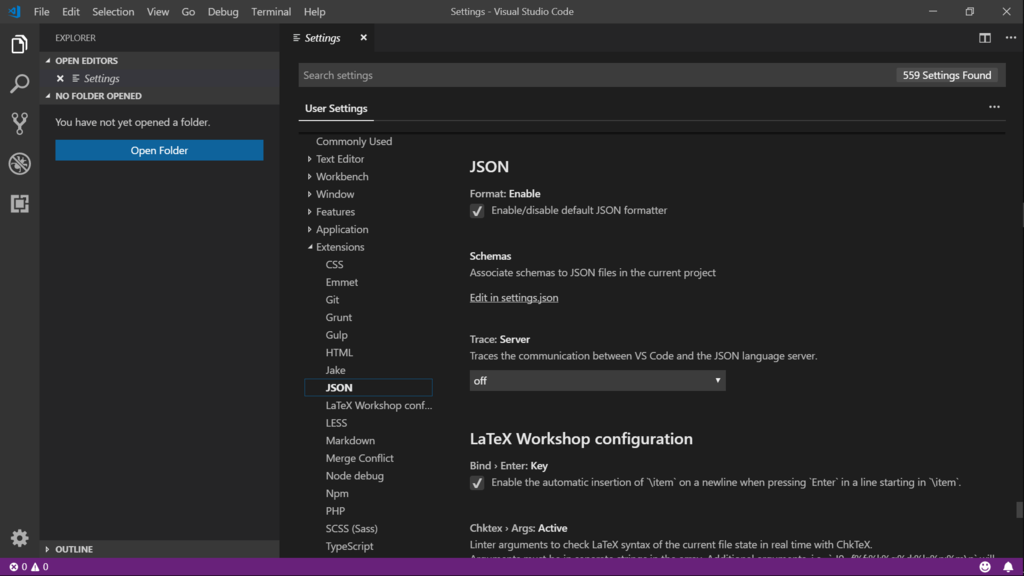Viewport: 1024px width, 576px height.
Task: Open Trace Server dropdown set to off
Action: tap(598, 381)
